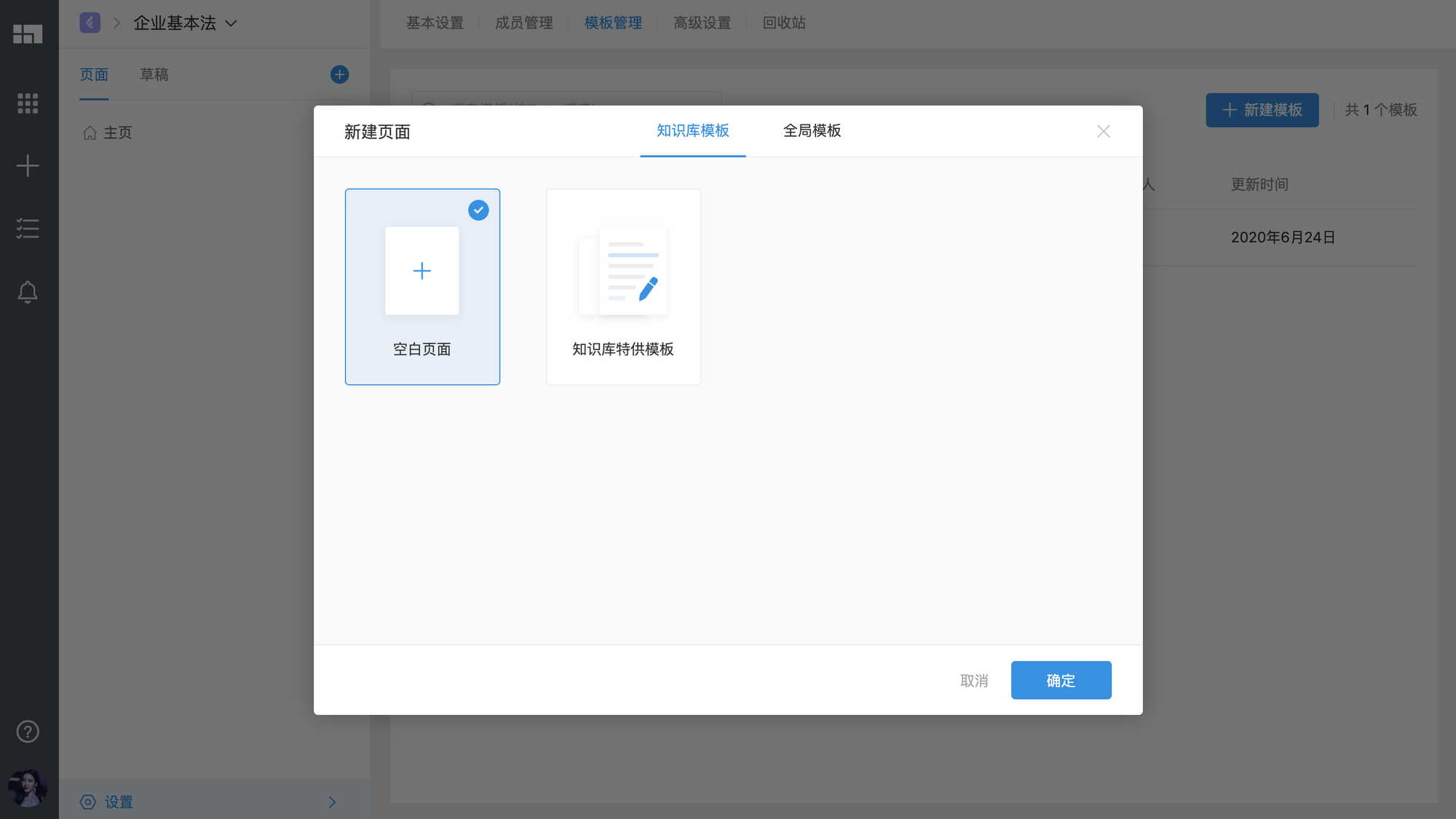Open the task checklist icon
Image resolution: width=1456 pixels, height=819 pixels.
28,229
